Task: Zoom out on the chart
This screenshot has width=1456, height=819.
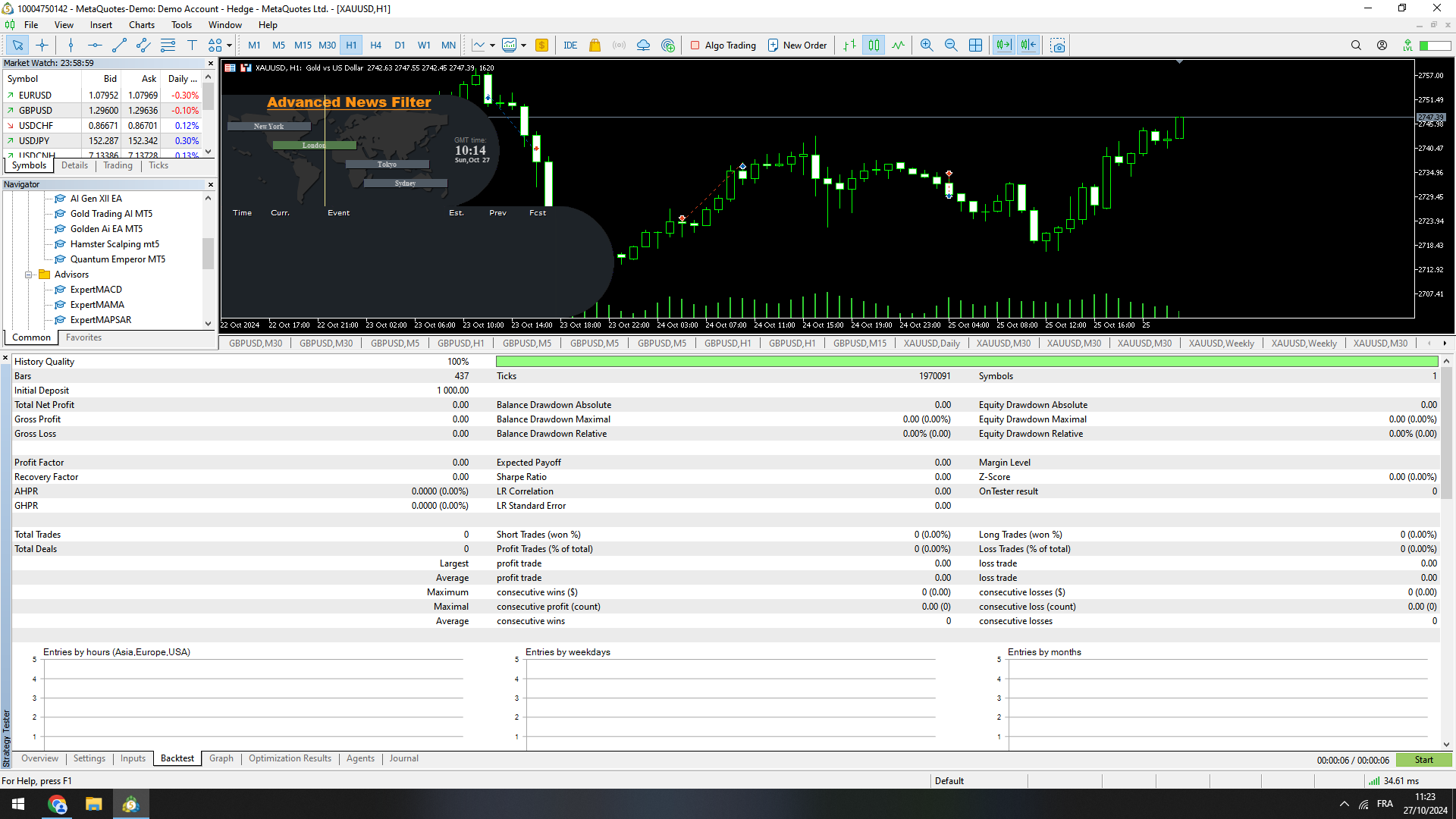Action: click(951, 45)
